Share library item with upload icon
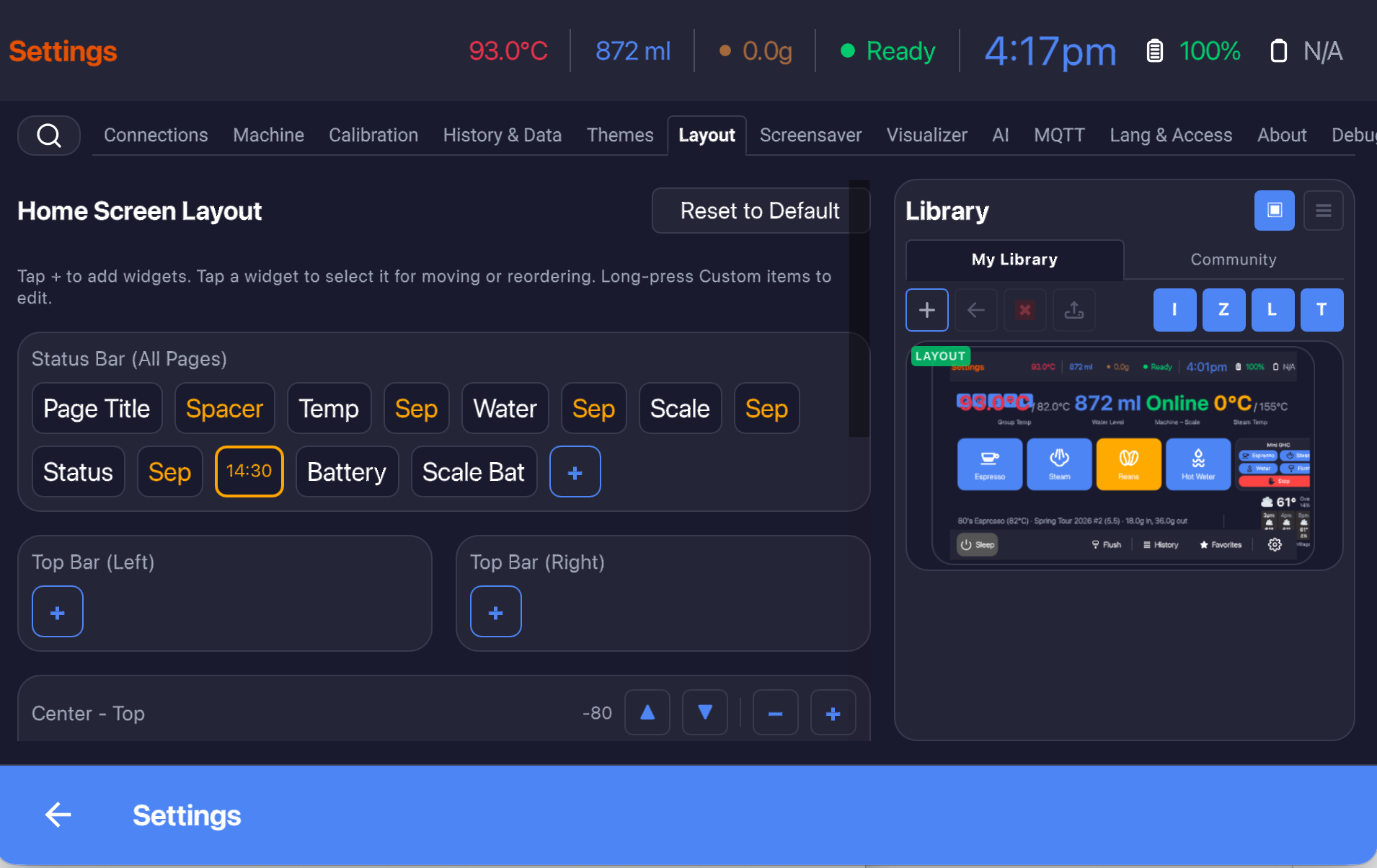Image resolution: width=1377 pixels, height=868 pixels. [x=1074, y=310]
